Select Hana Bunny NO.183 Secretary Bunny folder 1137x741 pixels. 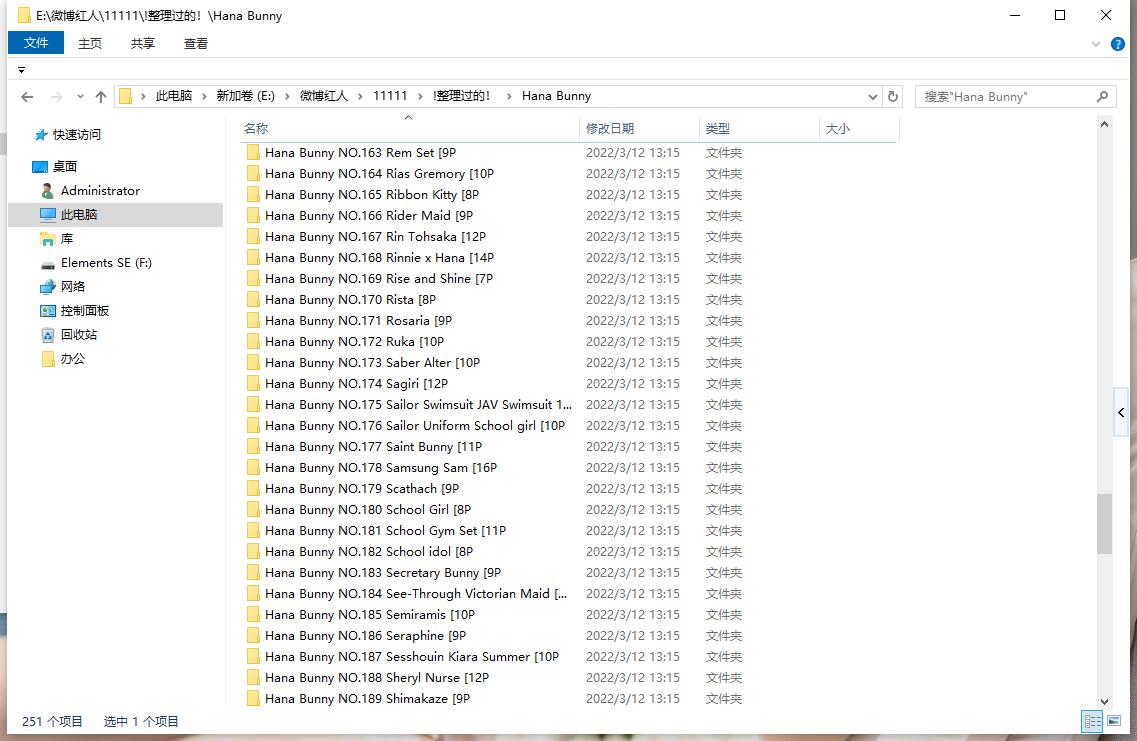(x=383, y=573)
